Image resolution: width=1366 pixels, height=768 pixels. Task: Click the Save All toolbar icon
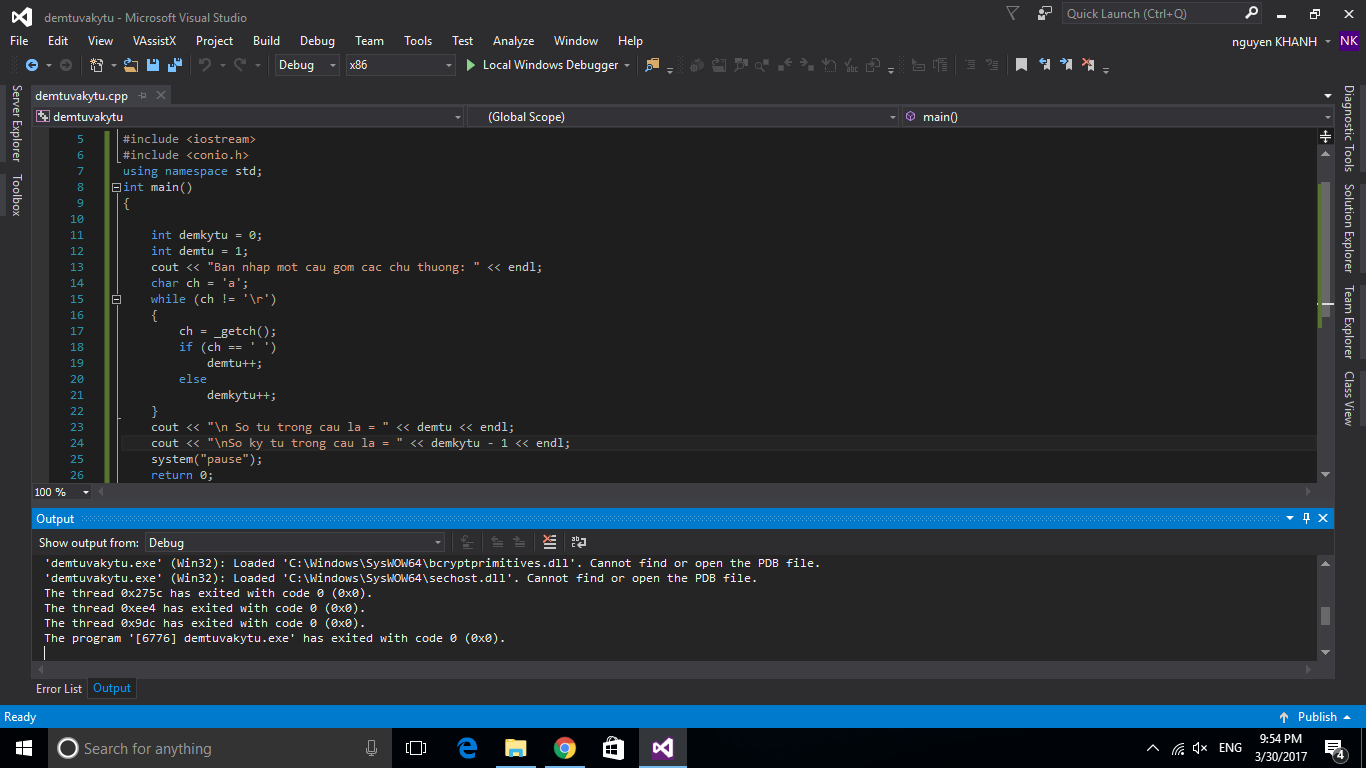click(175, 65)
